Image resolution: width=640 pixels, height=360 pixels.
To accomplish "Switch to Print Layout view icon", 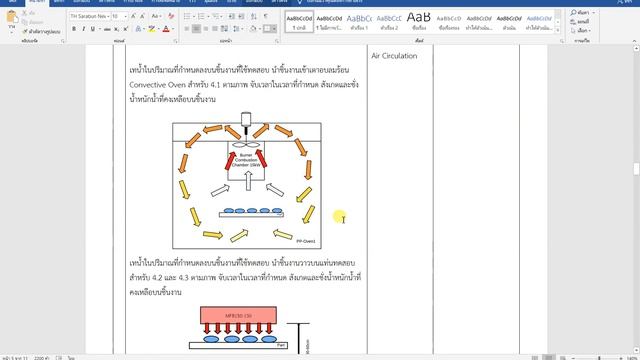I will pos(549,358).
